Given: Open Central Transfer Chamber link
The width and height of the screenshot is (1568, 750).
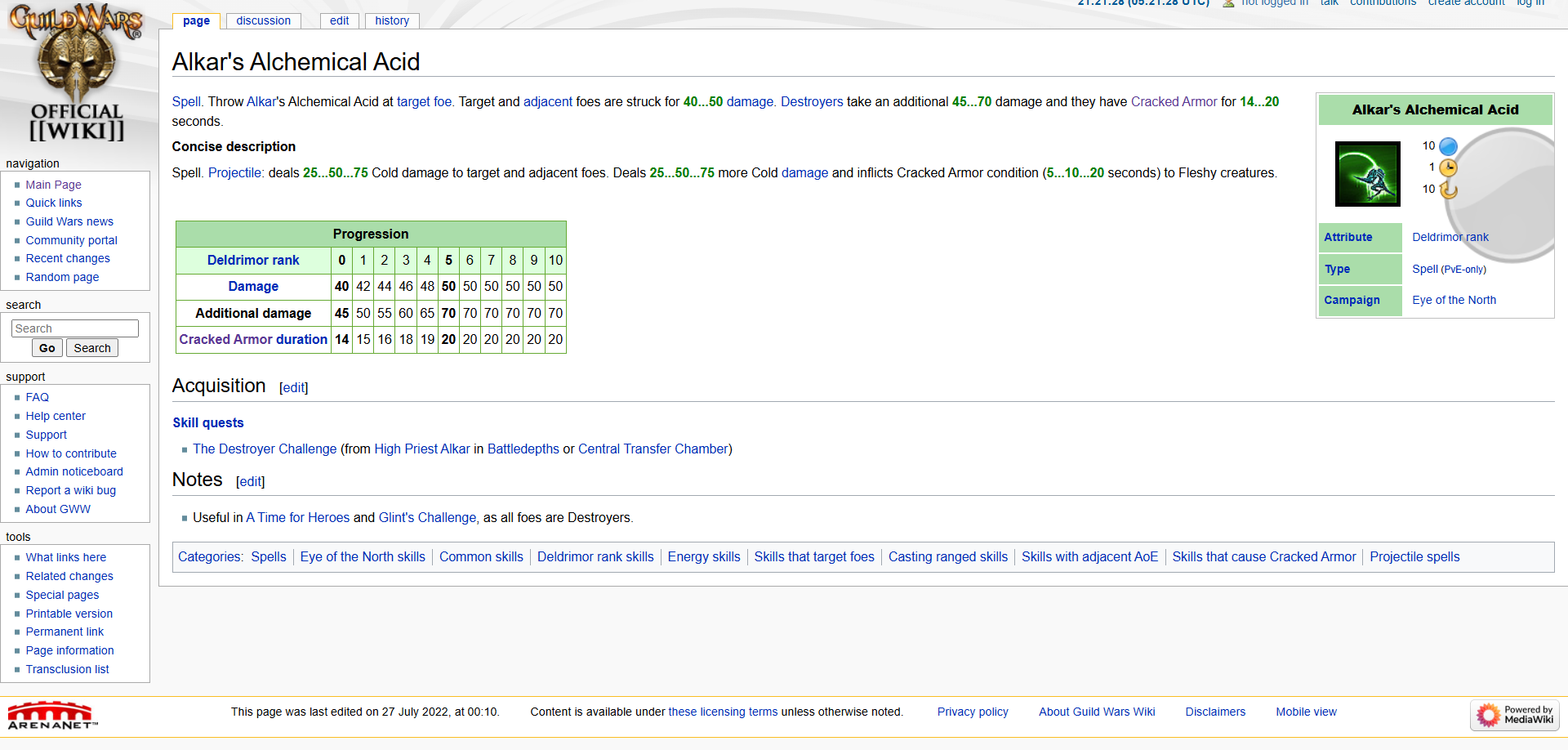Looking at the screenshot, I should (653, 449).
